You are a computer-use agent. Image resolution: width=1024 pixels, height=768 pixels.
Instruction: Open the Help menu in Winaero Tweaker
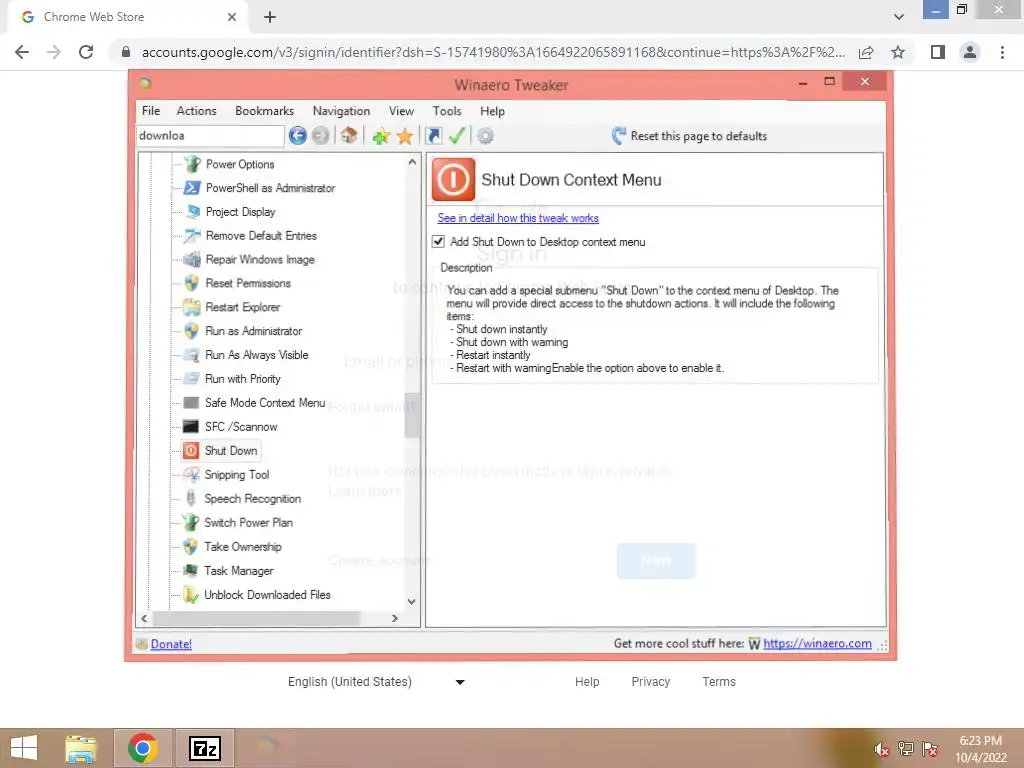click(492, 111)
